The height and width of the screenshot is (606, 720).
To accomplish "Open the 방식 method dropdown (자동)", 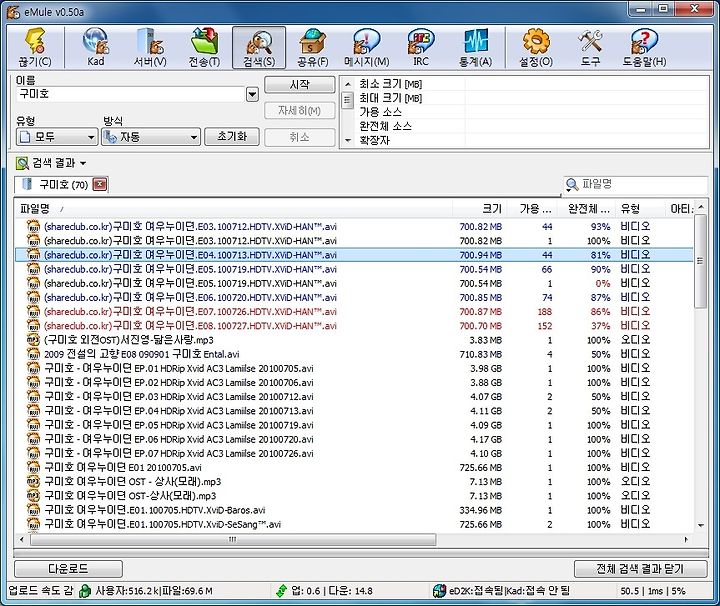I will point(151,137).
